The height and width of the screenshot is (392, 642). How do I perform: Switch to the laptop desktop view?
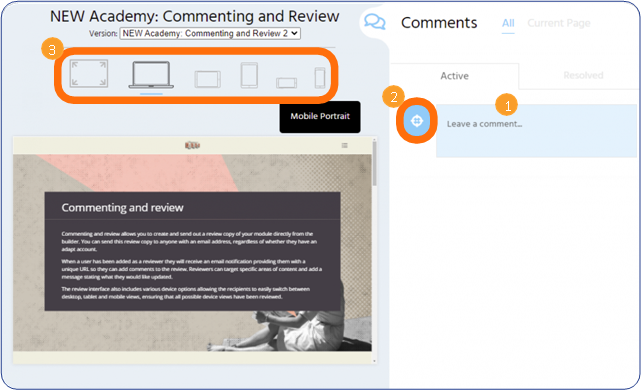[x=151, y=75]
